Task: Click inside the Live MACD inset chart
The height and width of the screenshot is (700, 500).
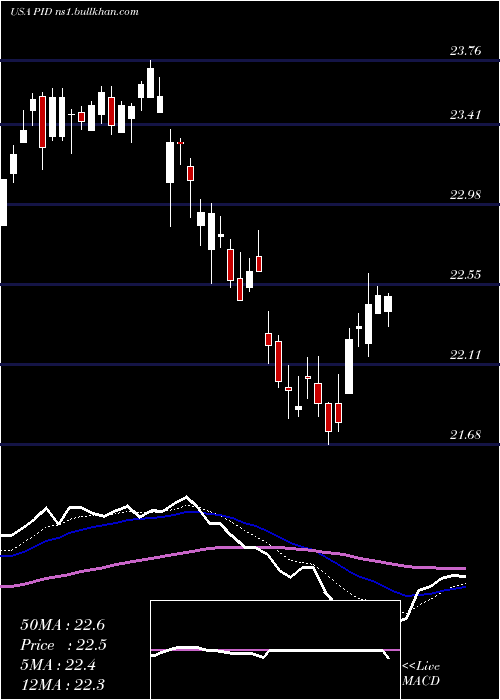Action: [x=275, y=650]
